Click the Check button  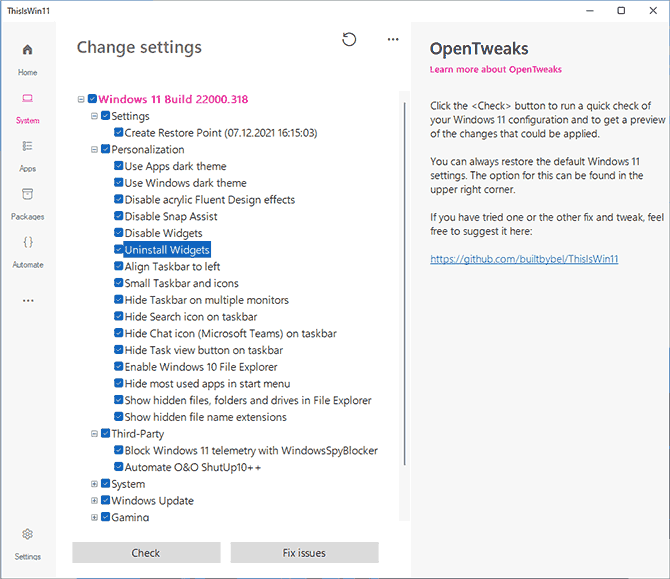tap(146, 553)
